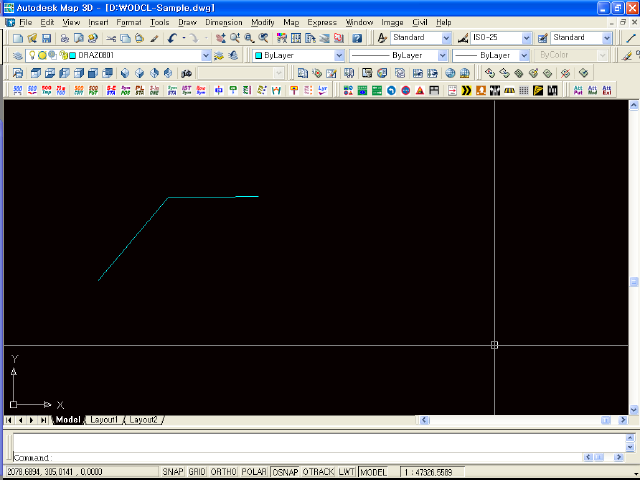Click the Undo arrow icon

[x=172, y=38]
